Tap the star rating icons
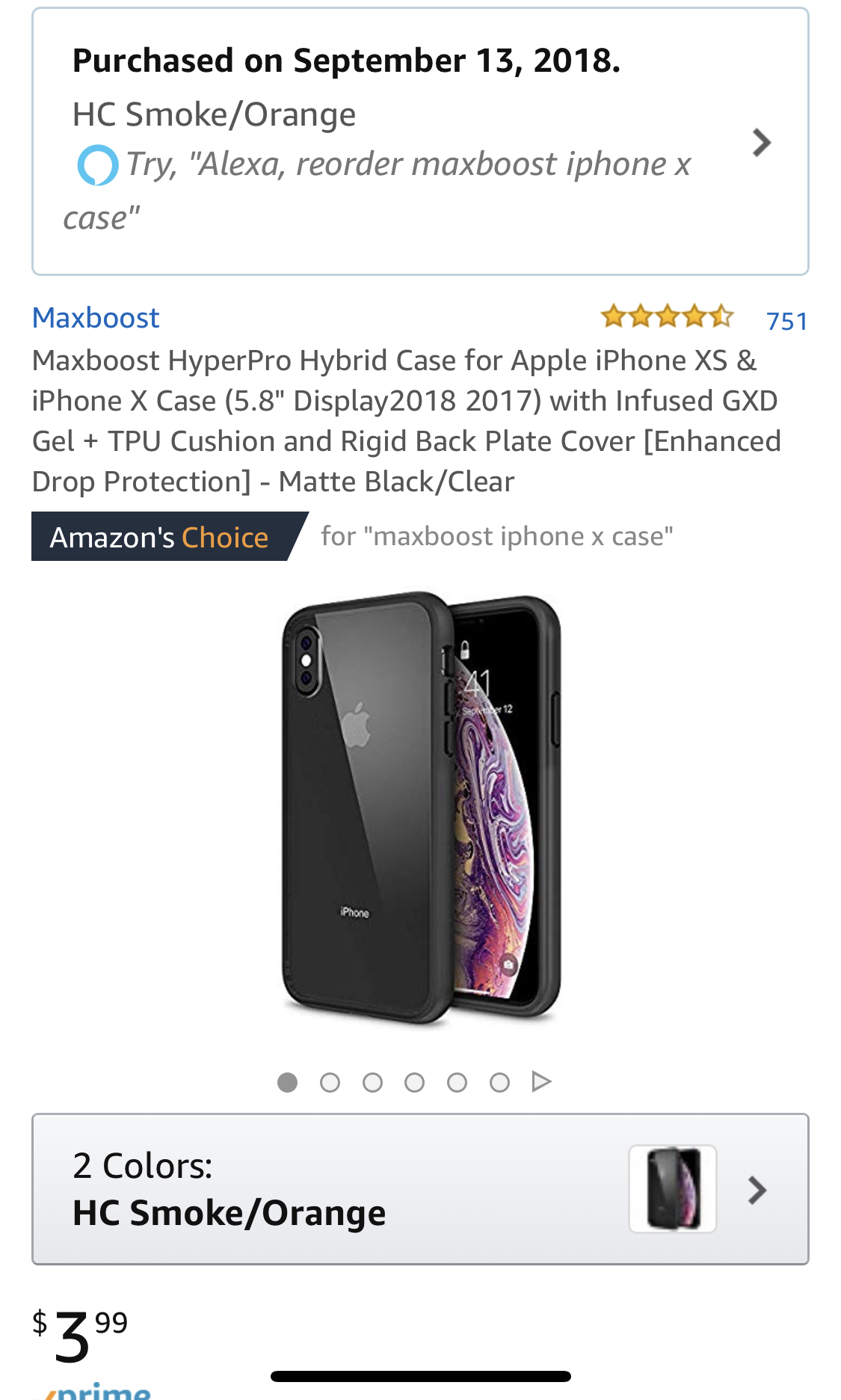841x1400 pixels. [667, 316]
